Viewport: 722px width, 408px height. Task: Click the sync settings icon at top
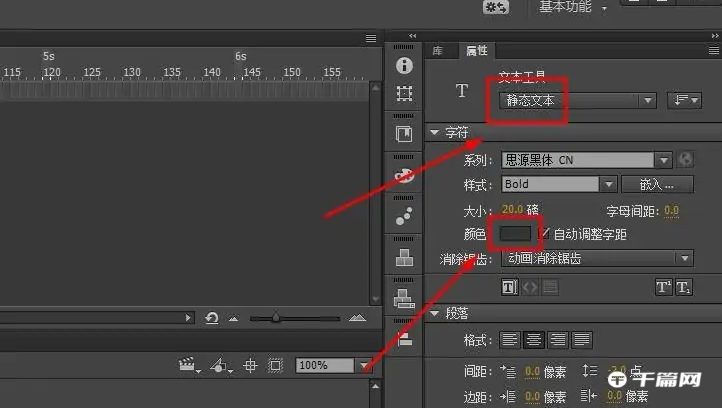[x=496, y=7]
